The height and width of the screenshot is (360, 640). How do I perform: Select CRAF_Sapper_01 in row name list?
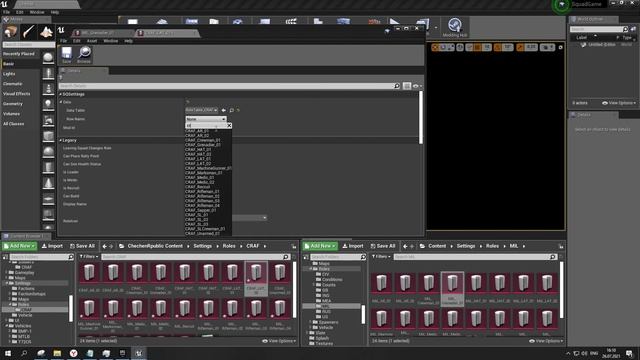click(x=200, y=210)
